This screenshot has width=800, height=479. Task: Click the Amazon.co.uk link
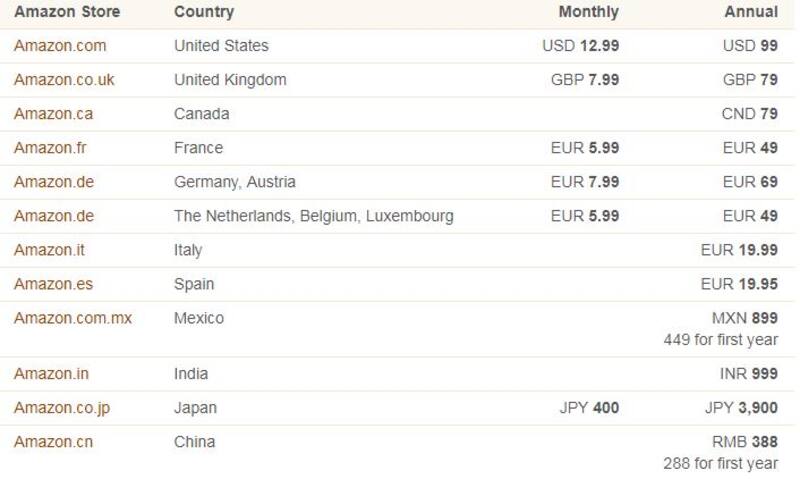coord(64,80)
